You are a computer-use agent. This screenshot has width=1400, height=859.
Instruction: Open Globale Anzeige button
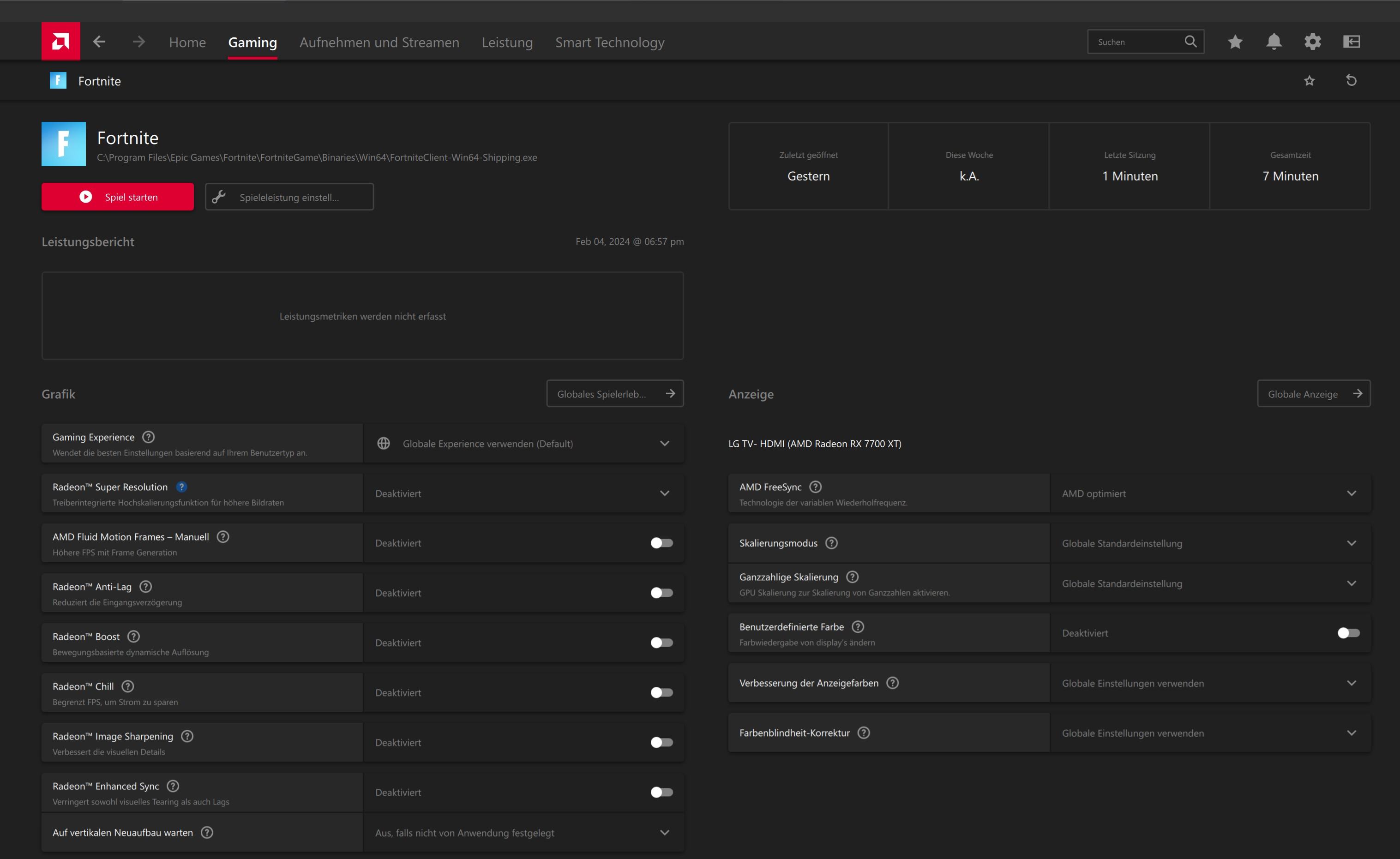coord(1314,393)
